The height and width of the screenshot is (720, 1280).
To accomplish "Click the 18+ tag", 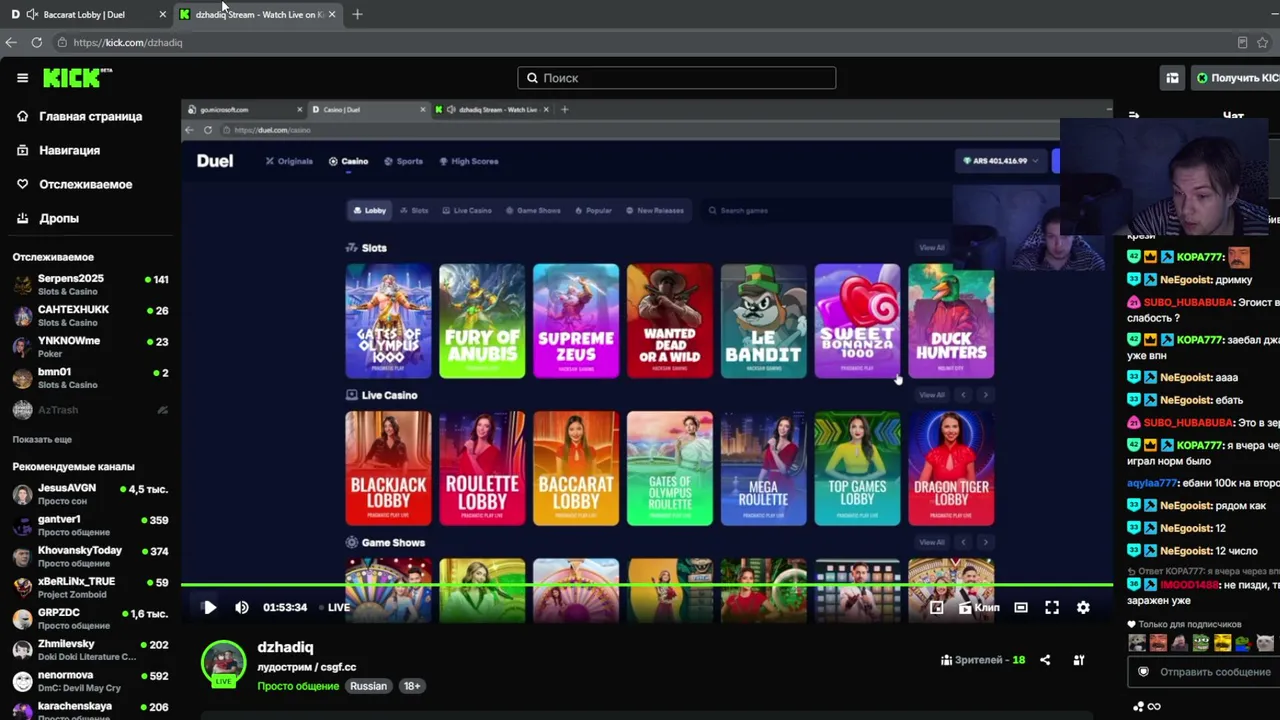I will (x=412, y=686).
